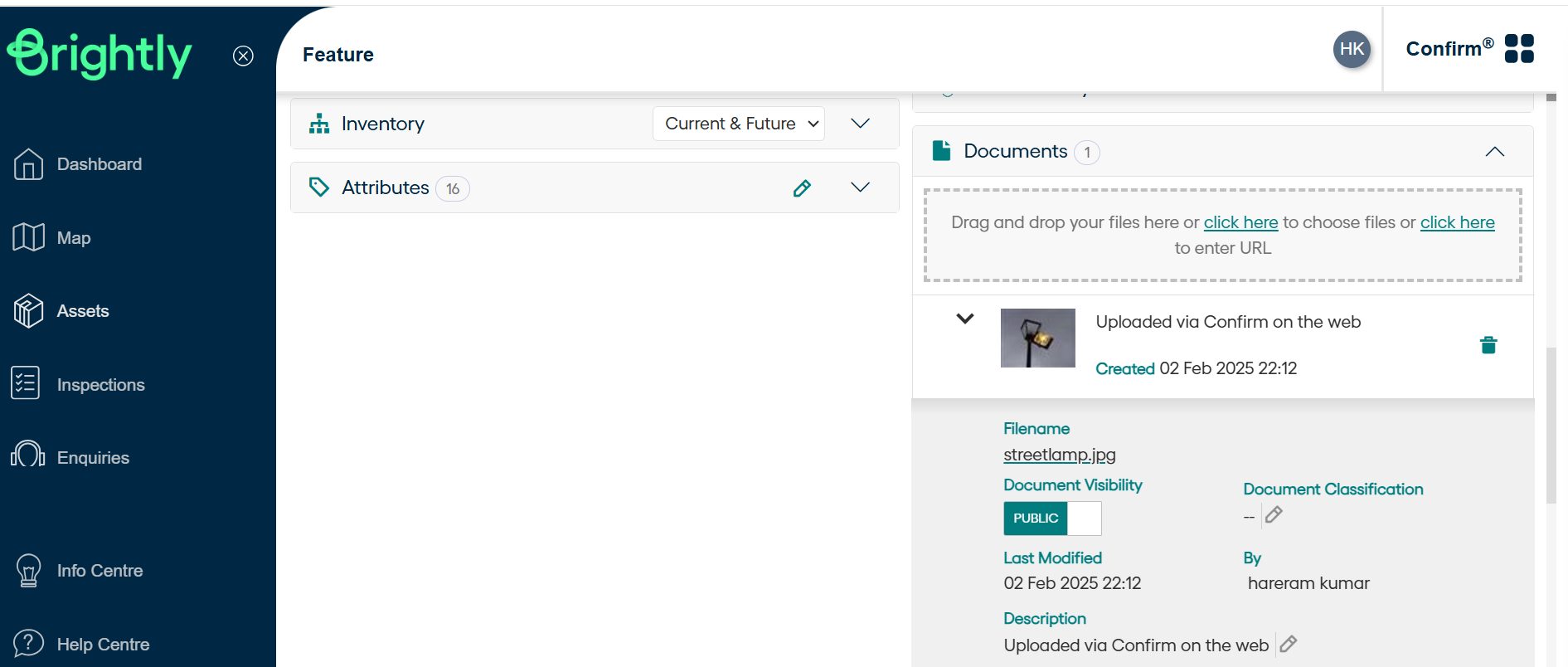Viewport: 1568px width, 667px height.
Task: Click the link to enter a URL
Action: click(1457, 222)
